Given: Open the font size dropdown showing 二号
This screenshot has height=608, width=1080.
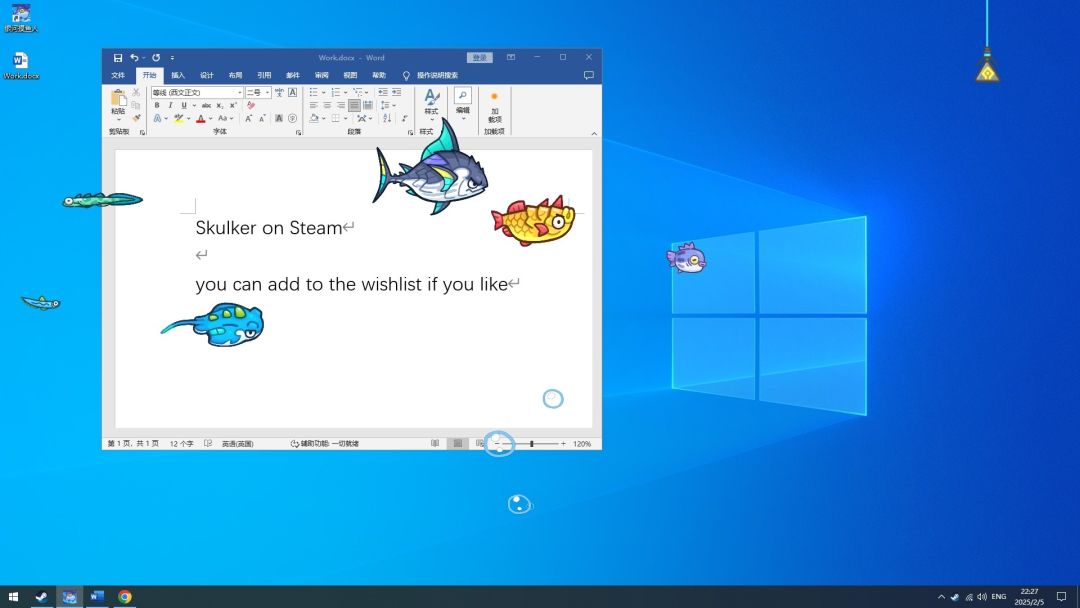Looking at the screenshot, I should (267, 92).
